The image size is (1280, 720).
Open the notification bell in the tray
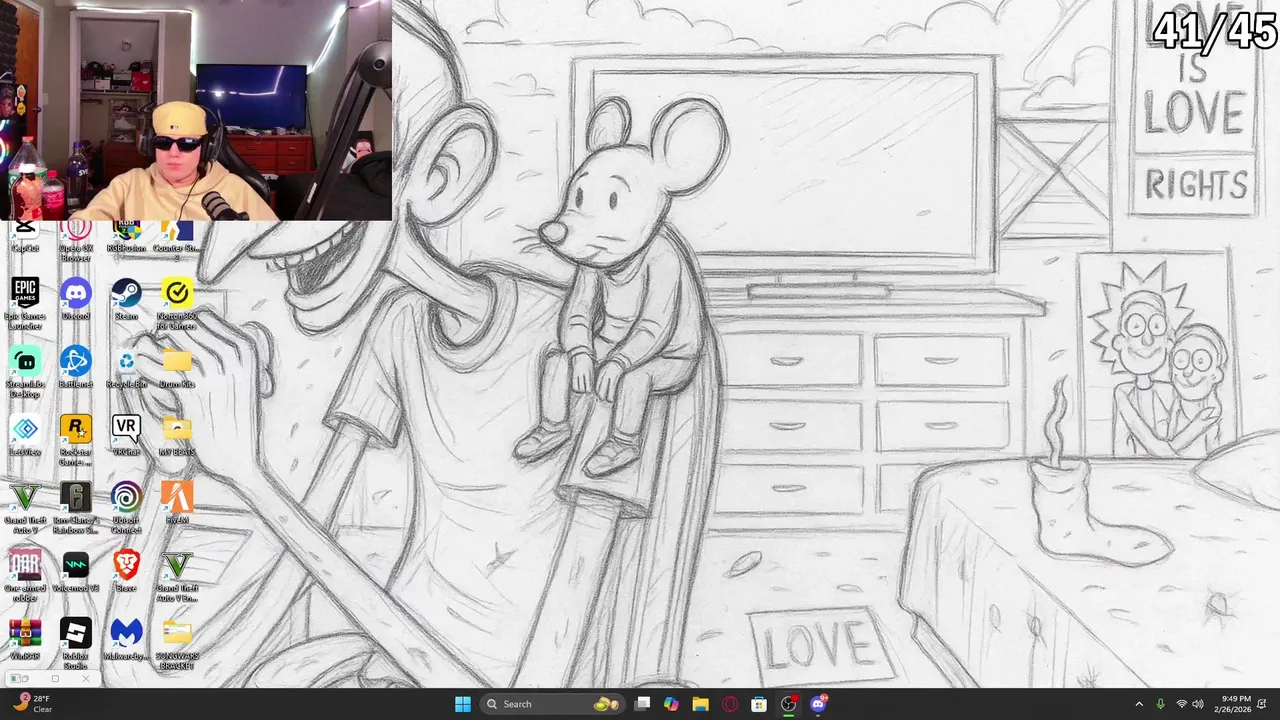1263,704
